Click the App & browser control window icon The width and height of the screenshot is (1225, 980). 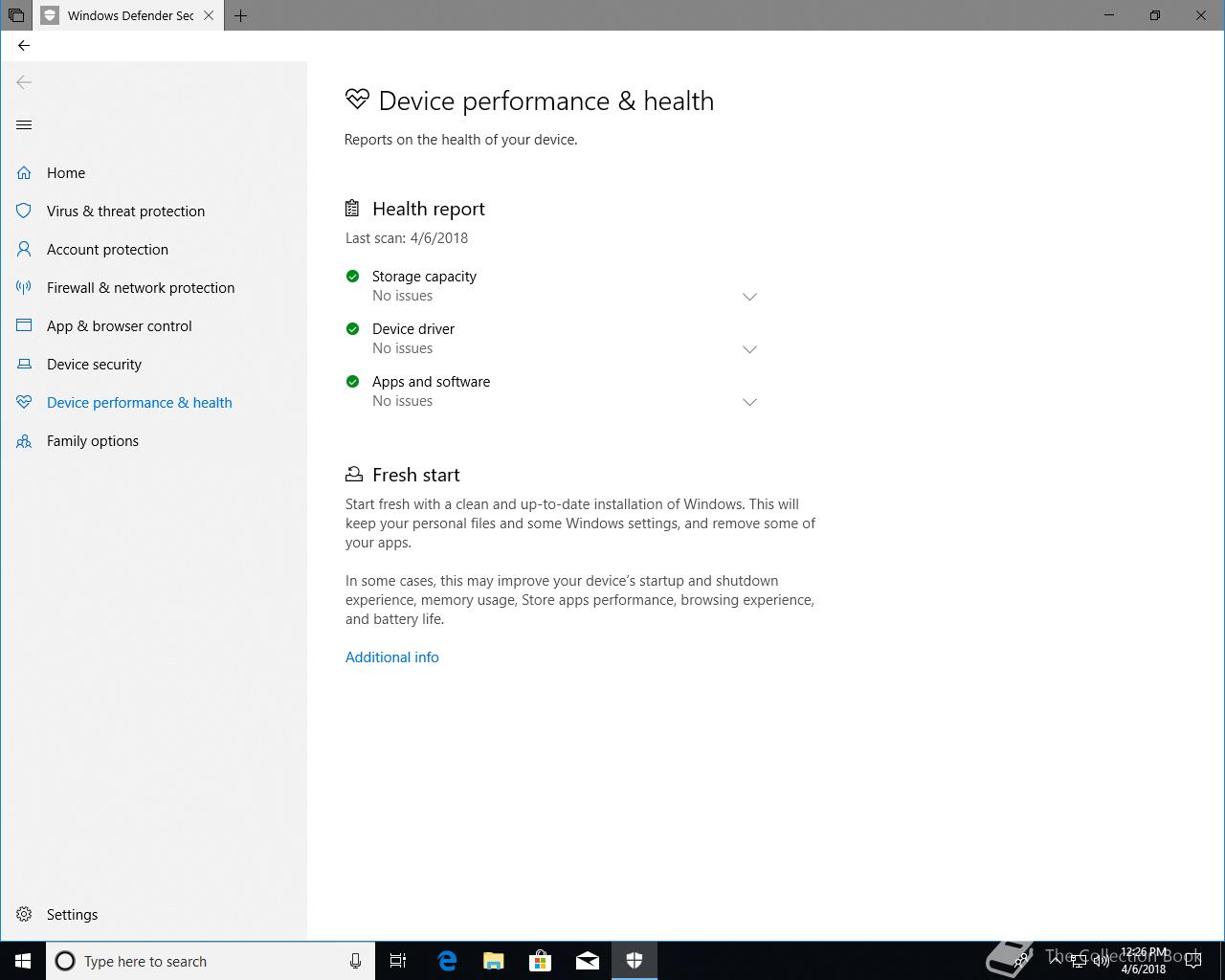tap(24, 326)
